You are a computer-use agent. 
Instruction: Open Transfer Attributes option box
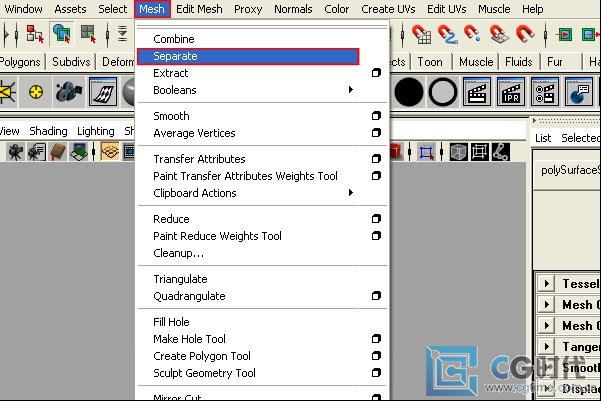[x=376, y=158]
